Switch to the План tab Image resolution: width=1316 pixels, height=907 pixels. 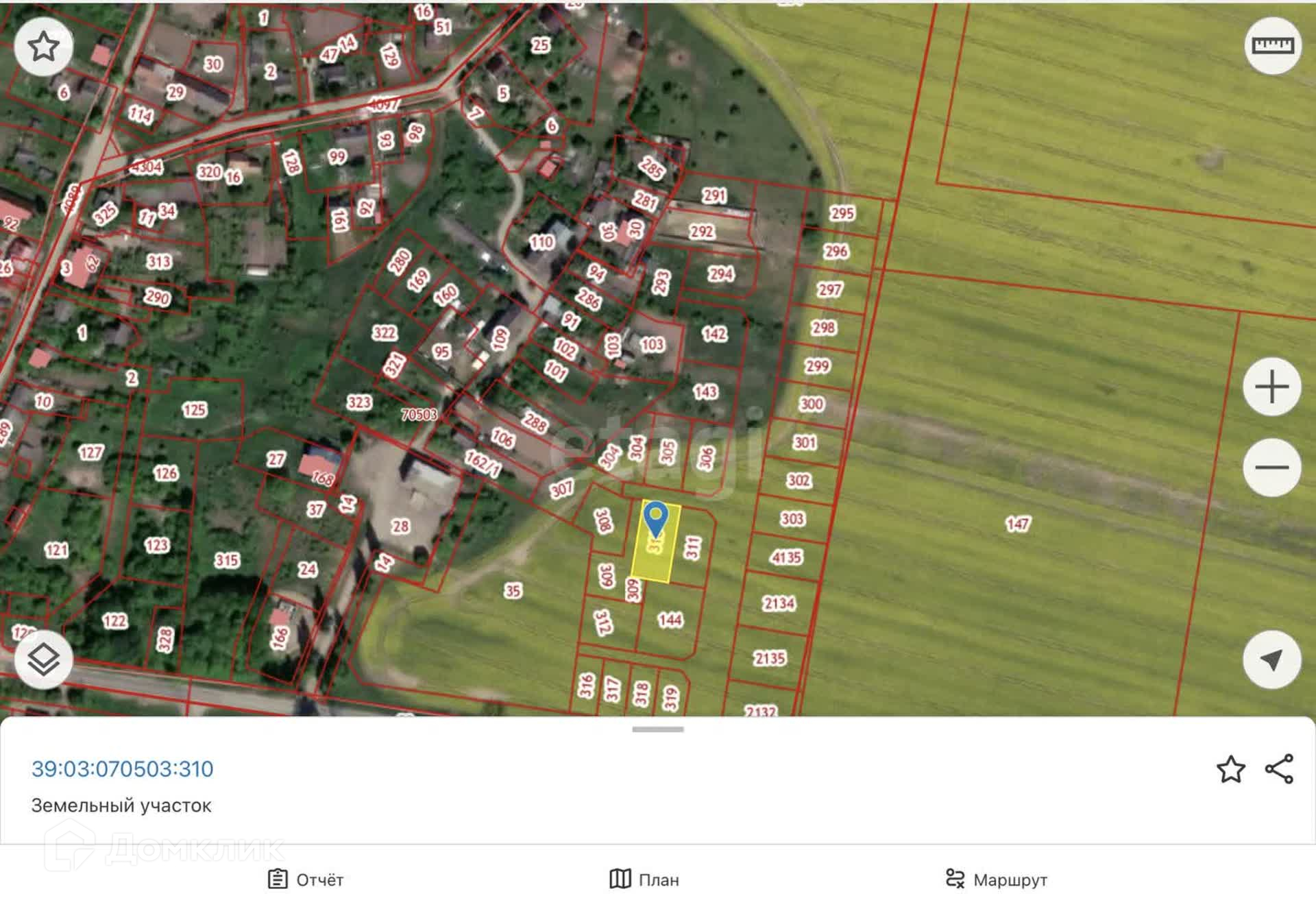click(x=644, y=880)
